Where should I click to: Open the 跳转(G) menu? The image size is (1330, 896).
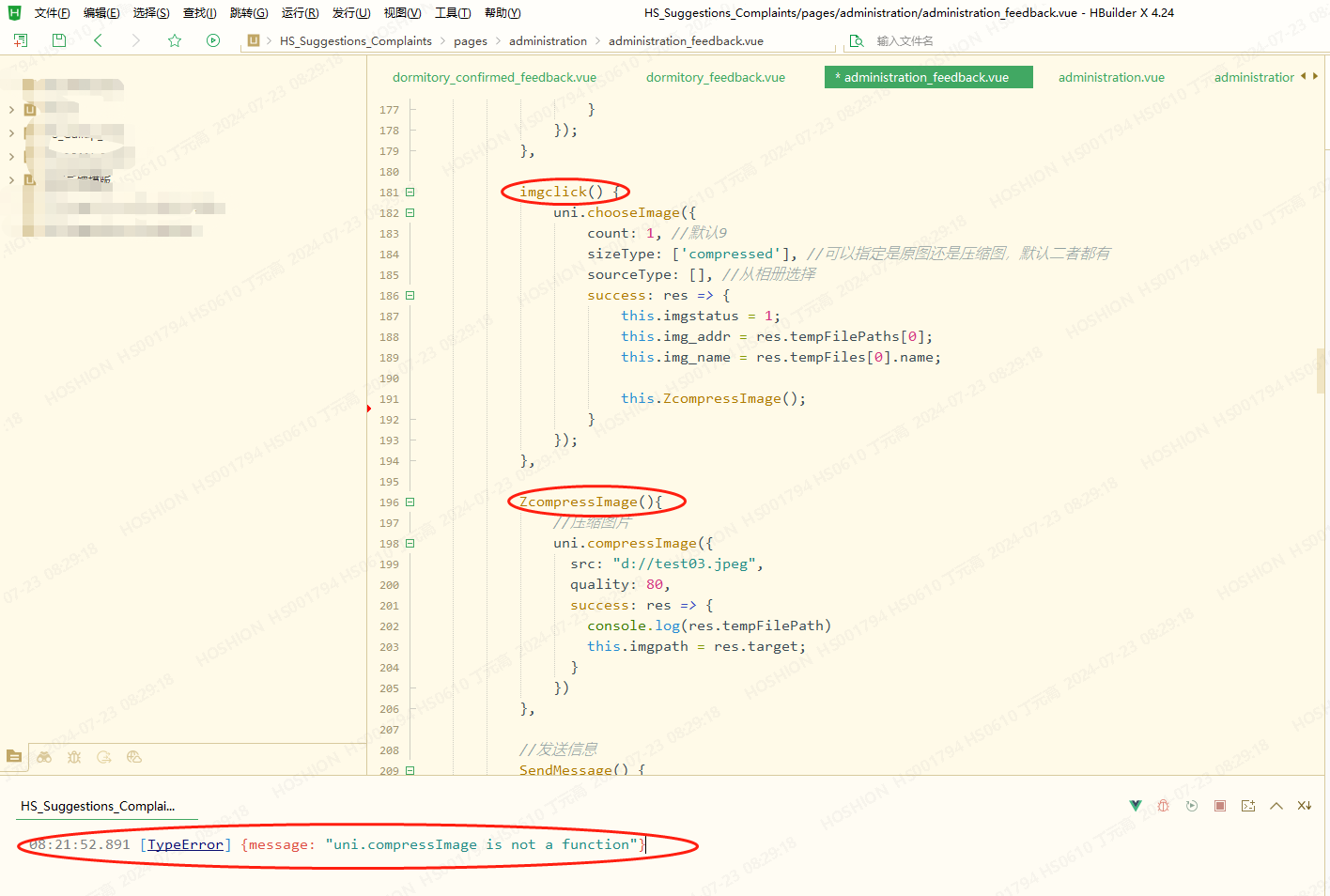coord(249,13)
